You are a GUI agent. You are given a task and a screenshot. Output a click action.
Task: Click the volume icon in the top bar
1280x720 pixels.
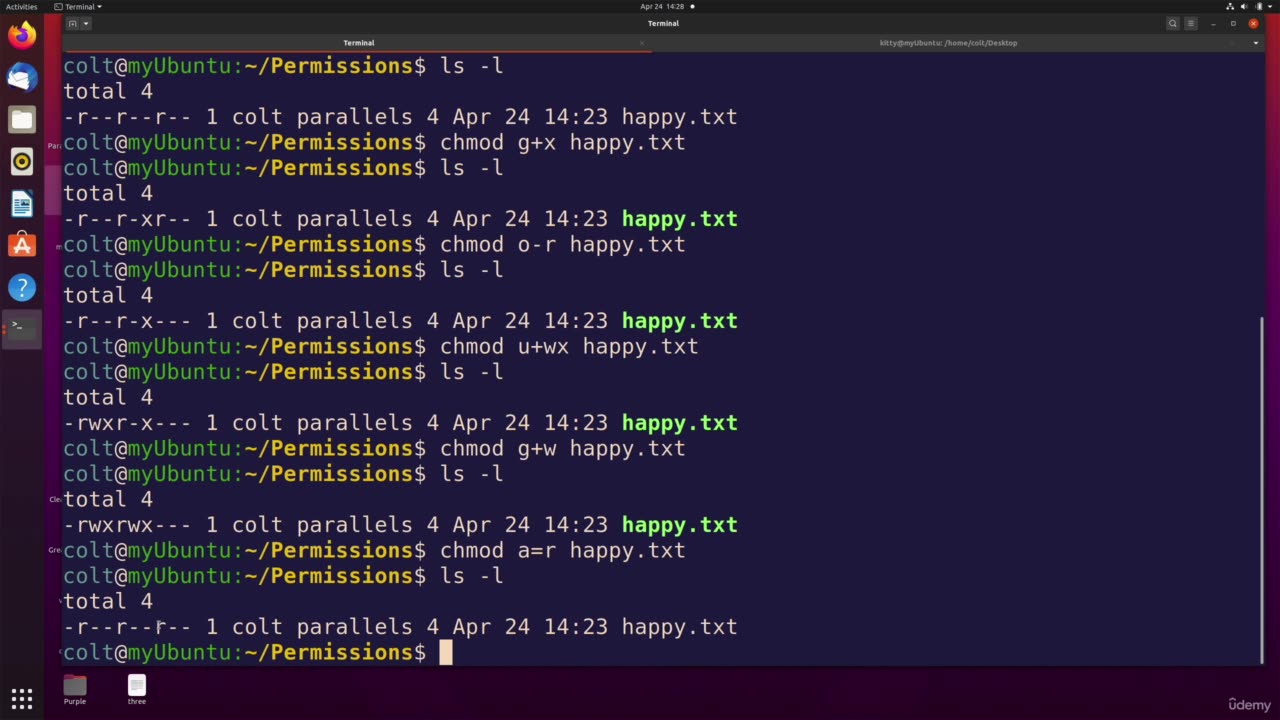click(x=1244, y=6)
